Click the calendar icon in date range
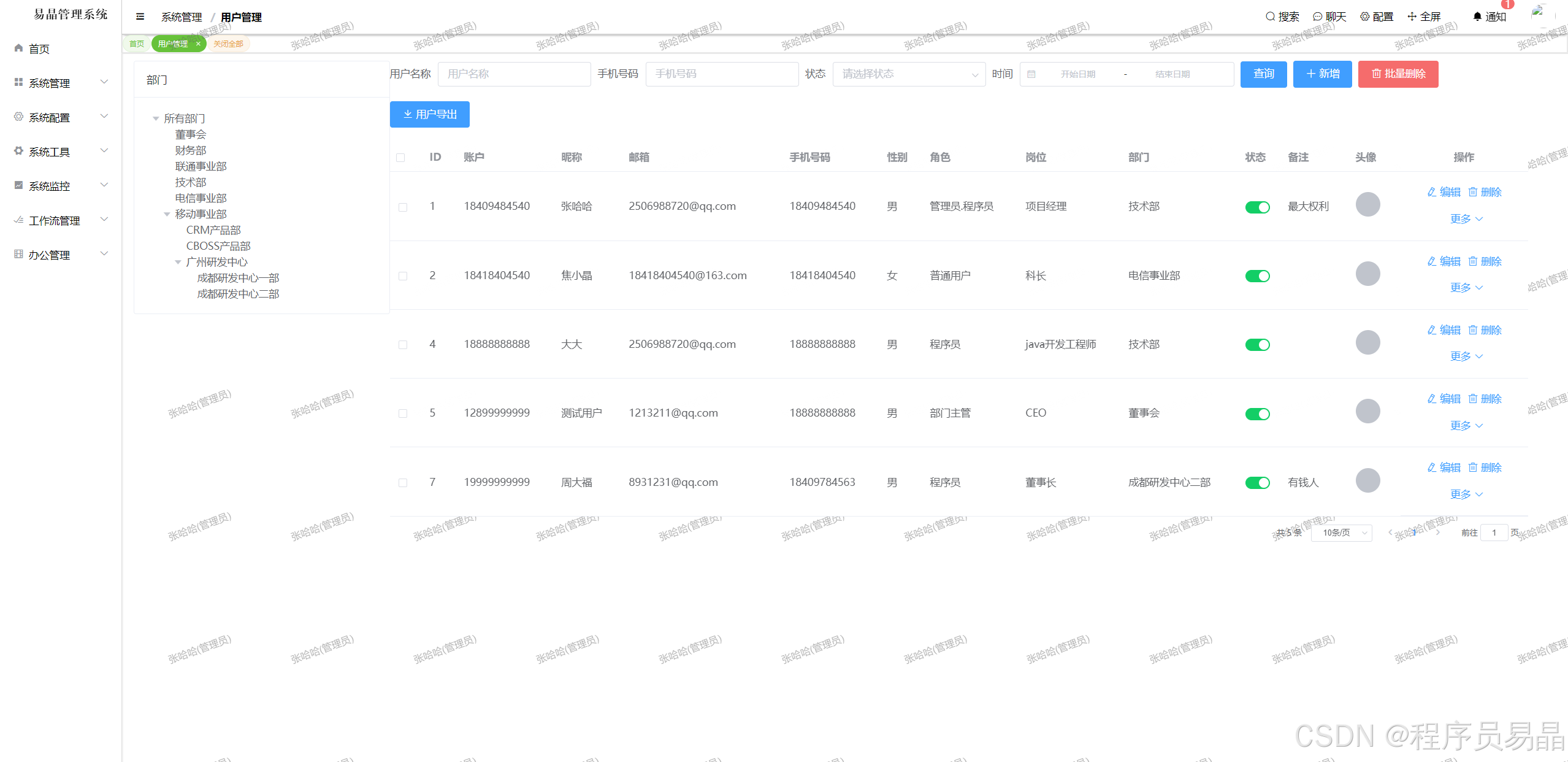Screen dimensions: 1568x762 [1031, 74]
